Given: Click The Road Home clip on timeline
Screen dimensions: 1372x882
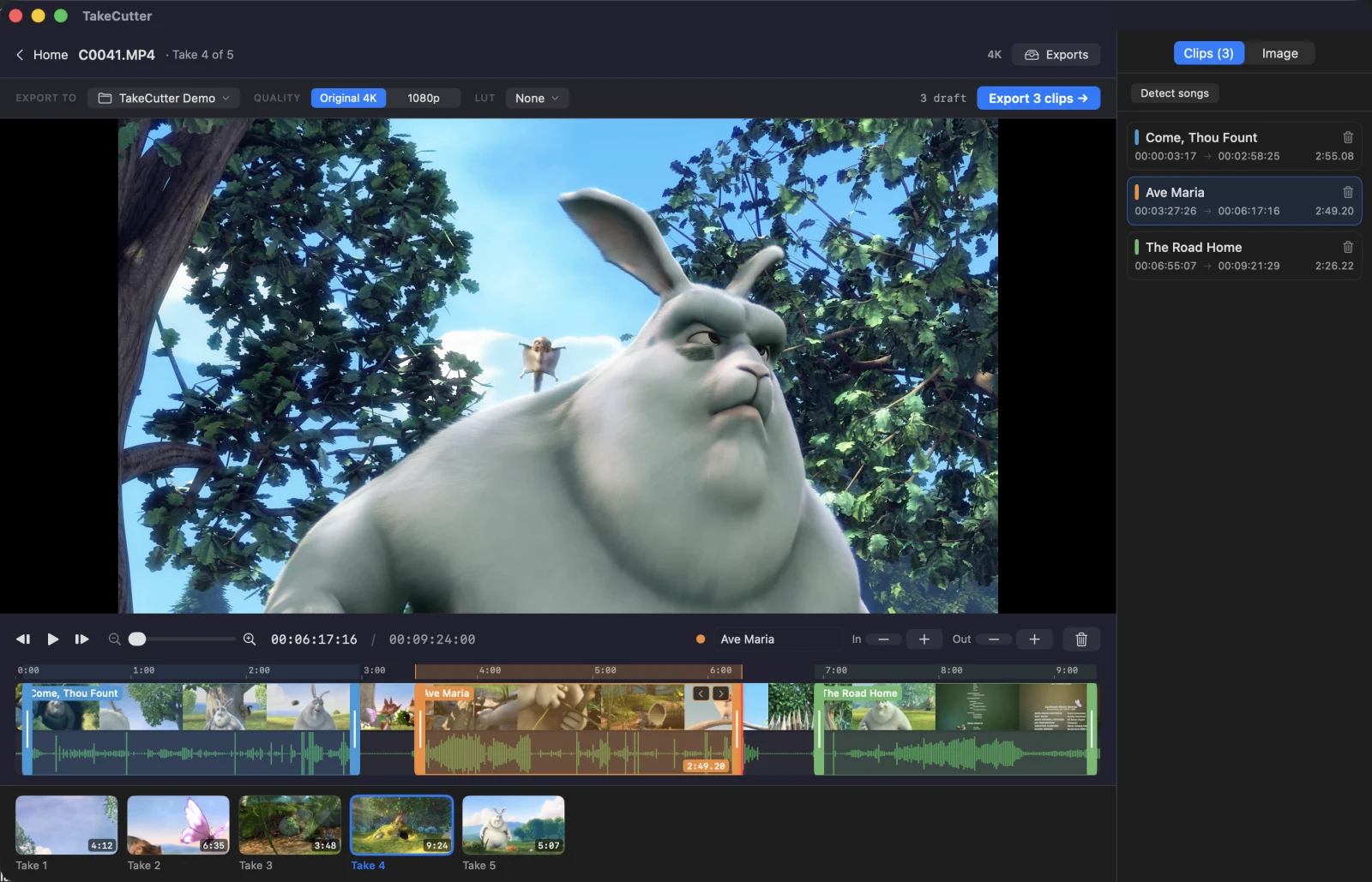Looking at the screenshot, I should point(955,729).
